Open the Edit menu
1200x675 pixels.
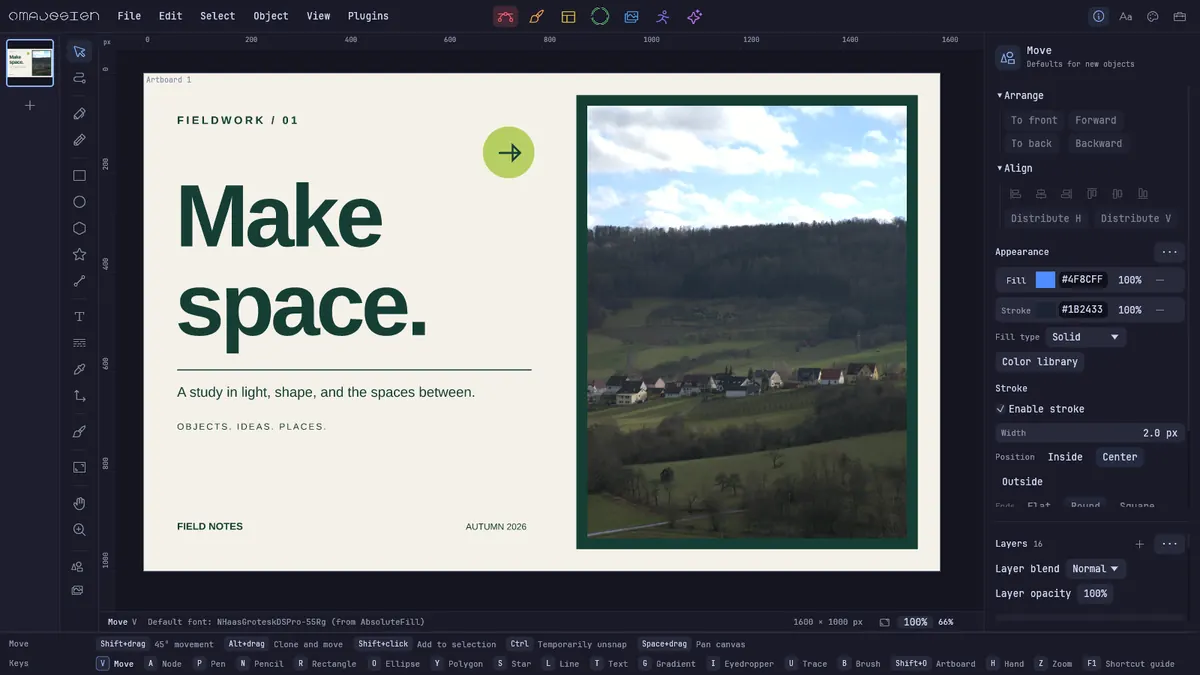[x=171, y=16]
